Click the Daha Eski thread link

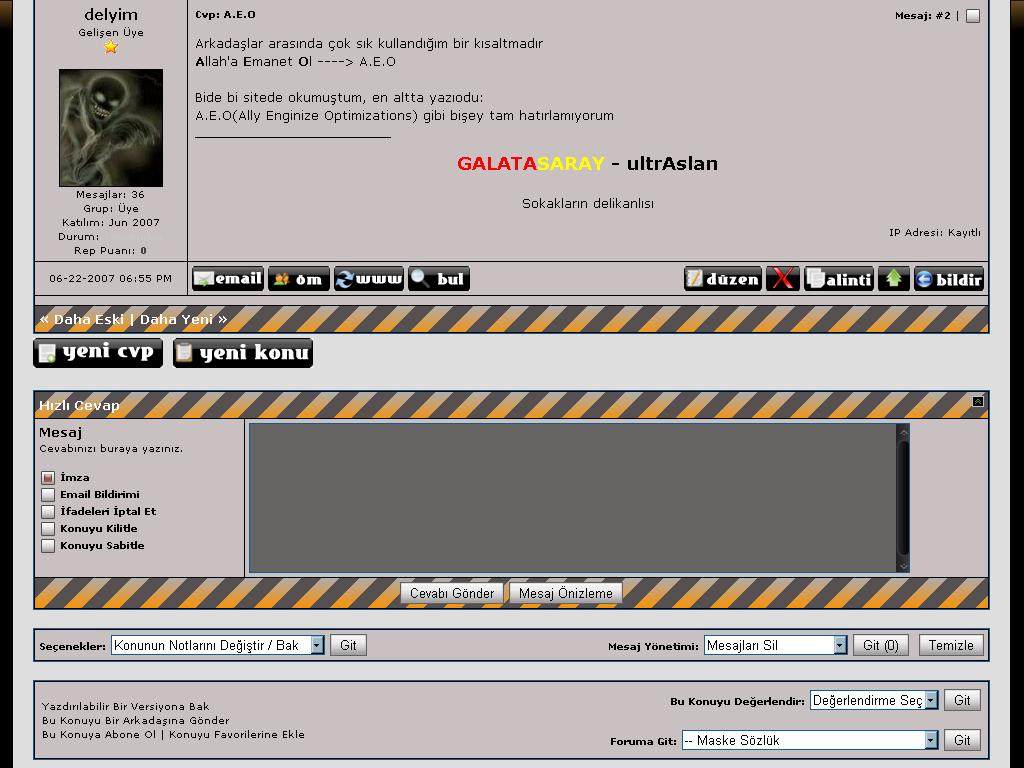[88, 320]
